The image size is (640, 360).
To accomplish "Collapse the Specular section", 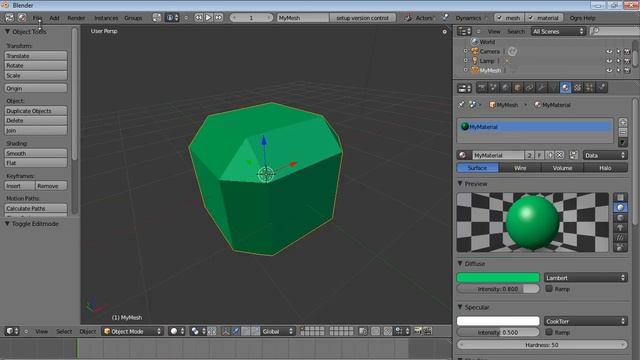I will pos(460,307).
